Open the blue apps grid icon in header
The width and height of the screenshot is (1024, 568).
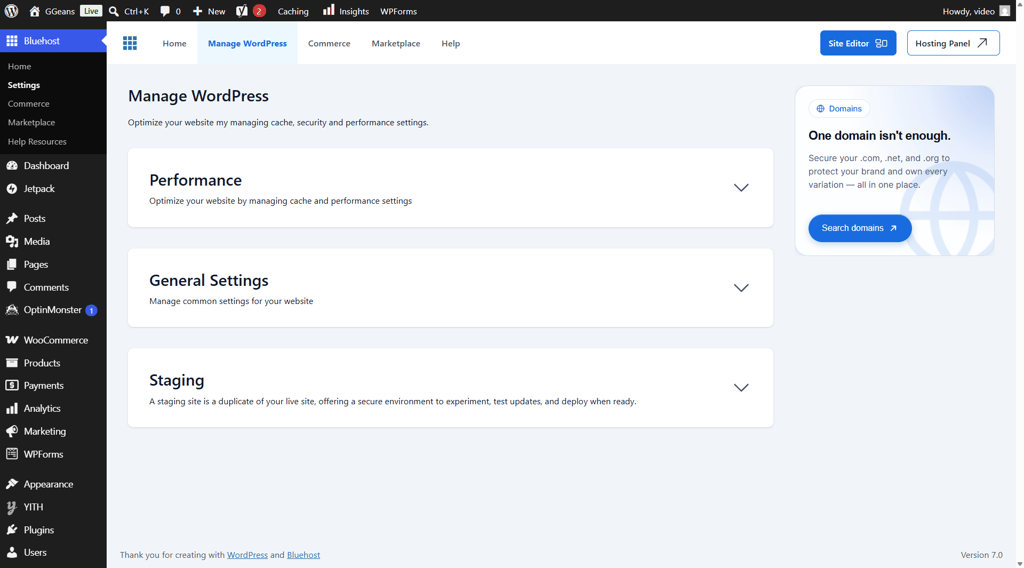130,43
